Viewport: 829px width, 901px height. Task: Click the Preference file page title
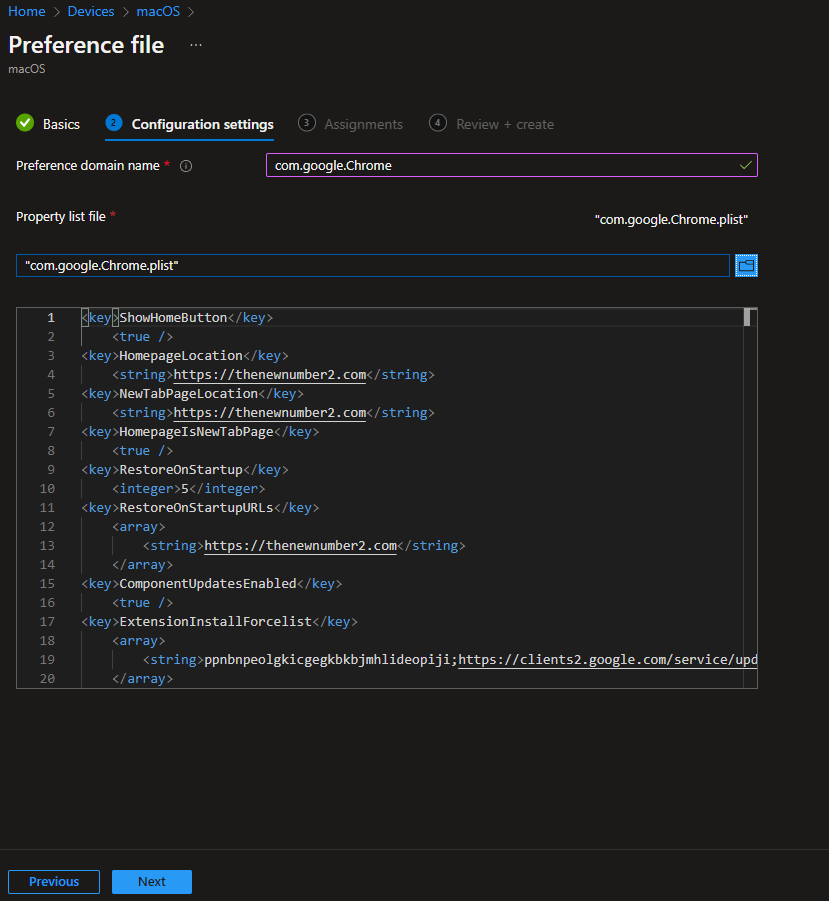86,45
